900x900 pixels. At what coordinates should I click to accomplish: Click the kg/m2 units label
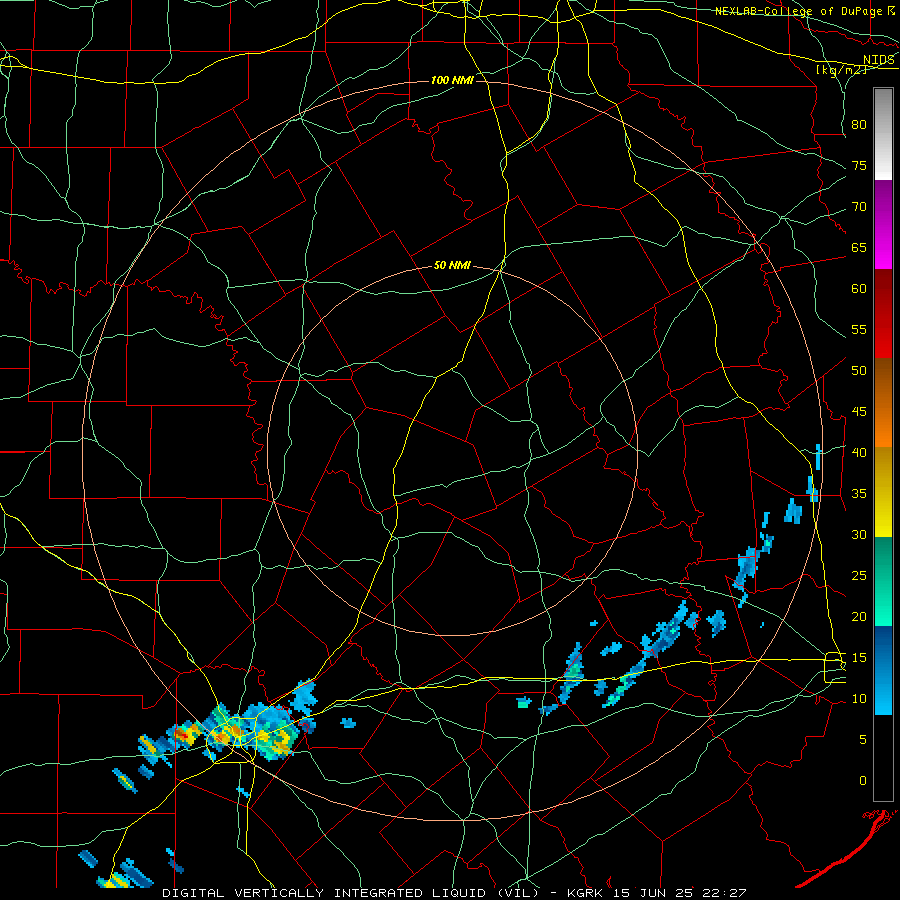(x=841, y=70)
